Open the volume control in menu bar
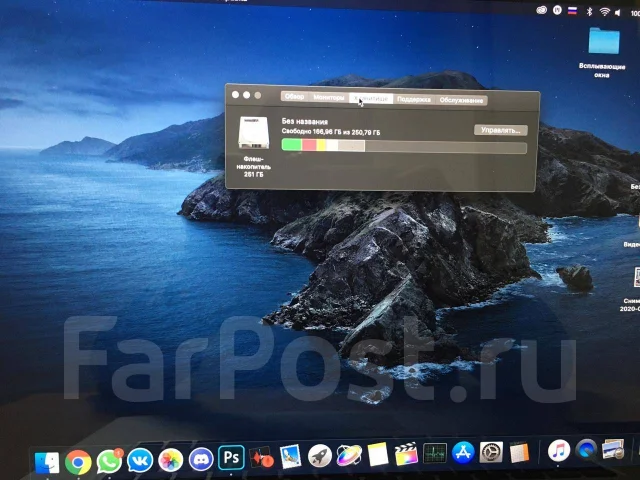The image size is (640, 480). [x=618, y=13]
